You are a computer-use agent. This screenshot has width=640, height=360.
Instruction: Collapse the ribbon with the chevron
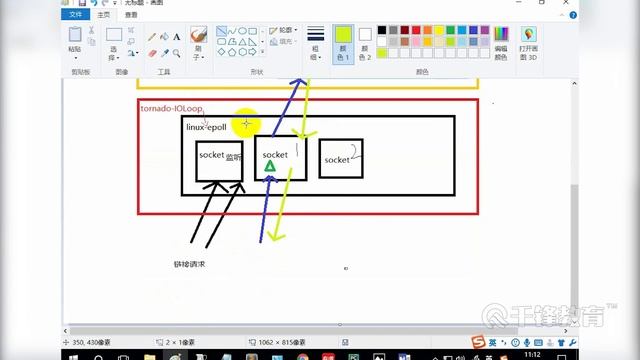562,15
